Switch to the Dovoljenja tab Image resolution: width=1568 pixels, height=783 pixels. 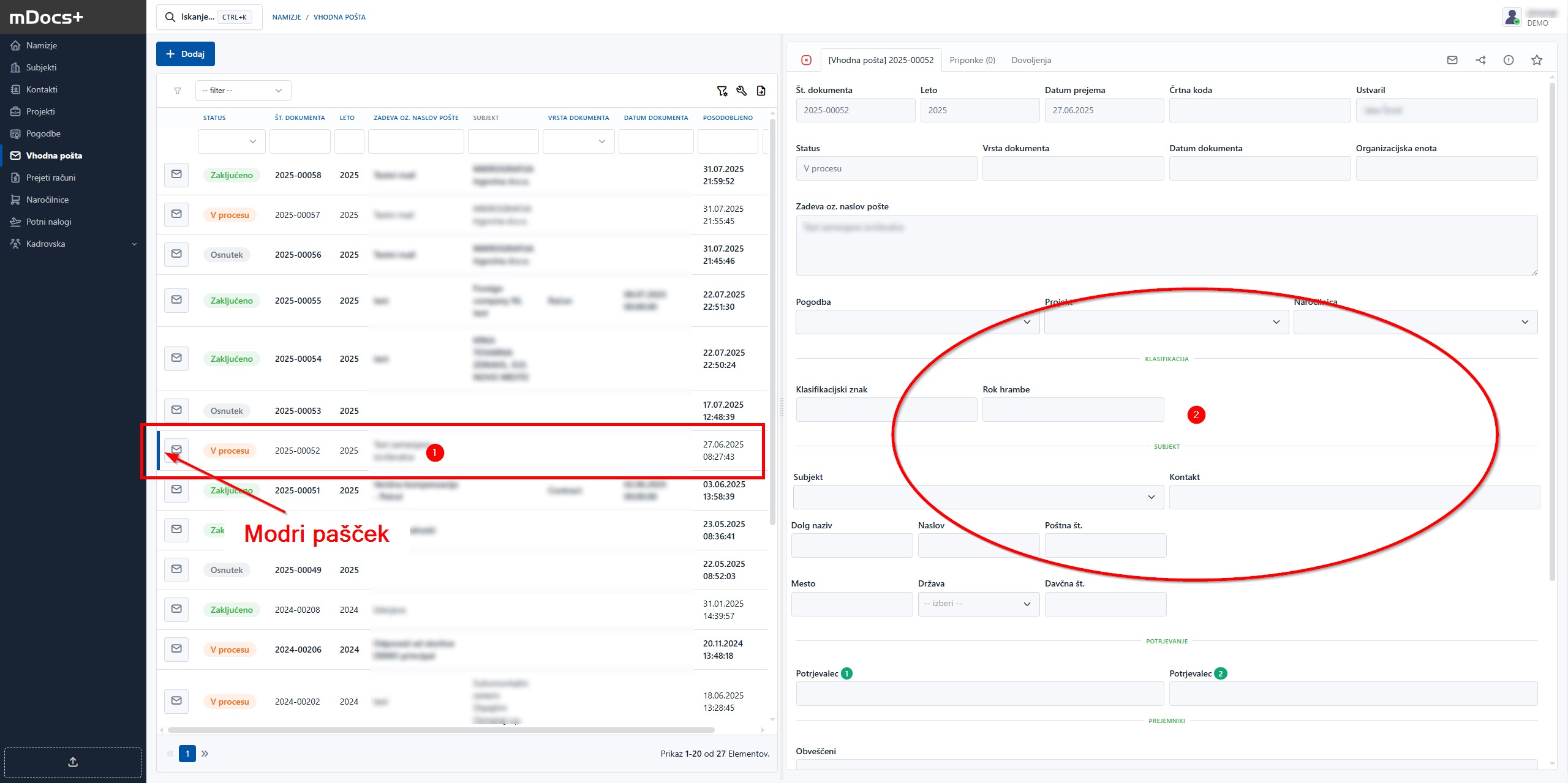click(1031, 60)
